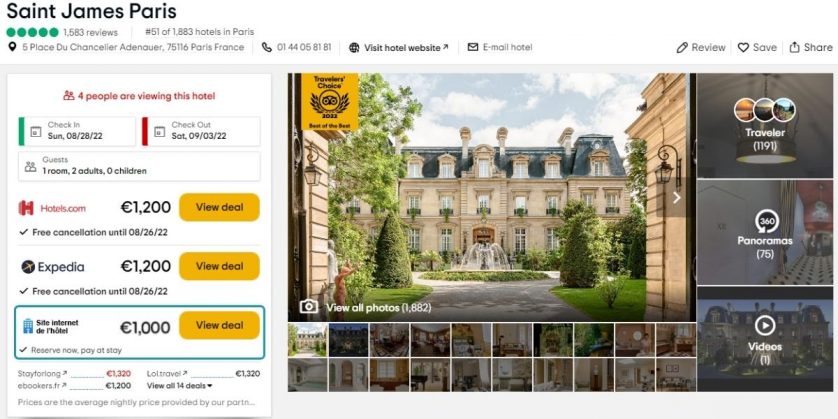Click View deal for Hotels.com

click(x=219, y=207)
